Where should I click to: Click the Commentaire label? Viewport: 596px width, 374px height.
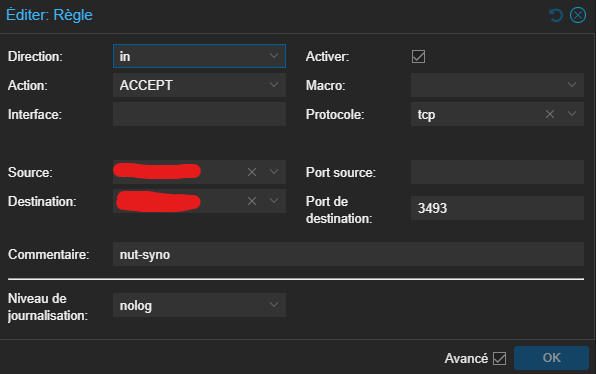pos(49,254)
